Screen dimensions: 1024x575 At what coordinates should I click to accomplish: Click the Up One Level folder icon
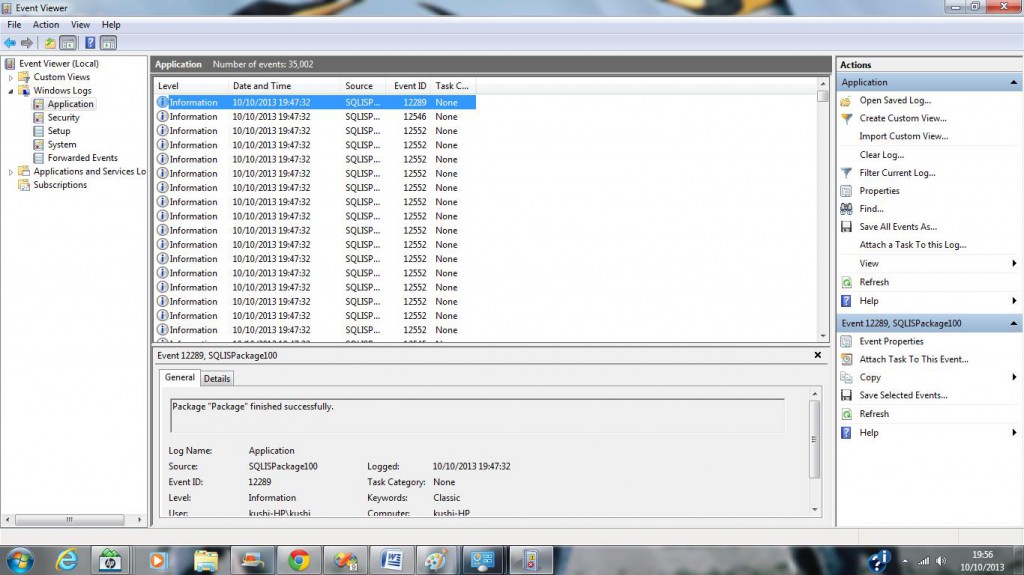coord(50,43)
